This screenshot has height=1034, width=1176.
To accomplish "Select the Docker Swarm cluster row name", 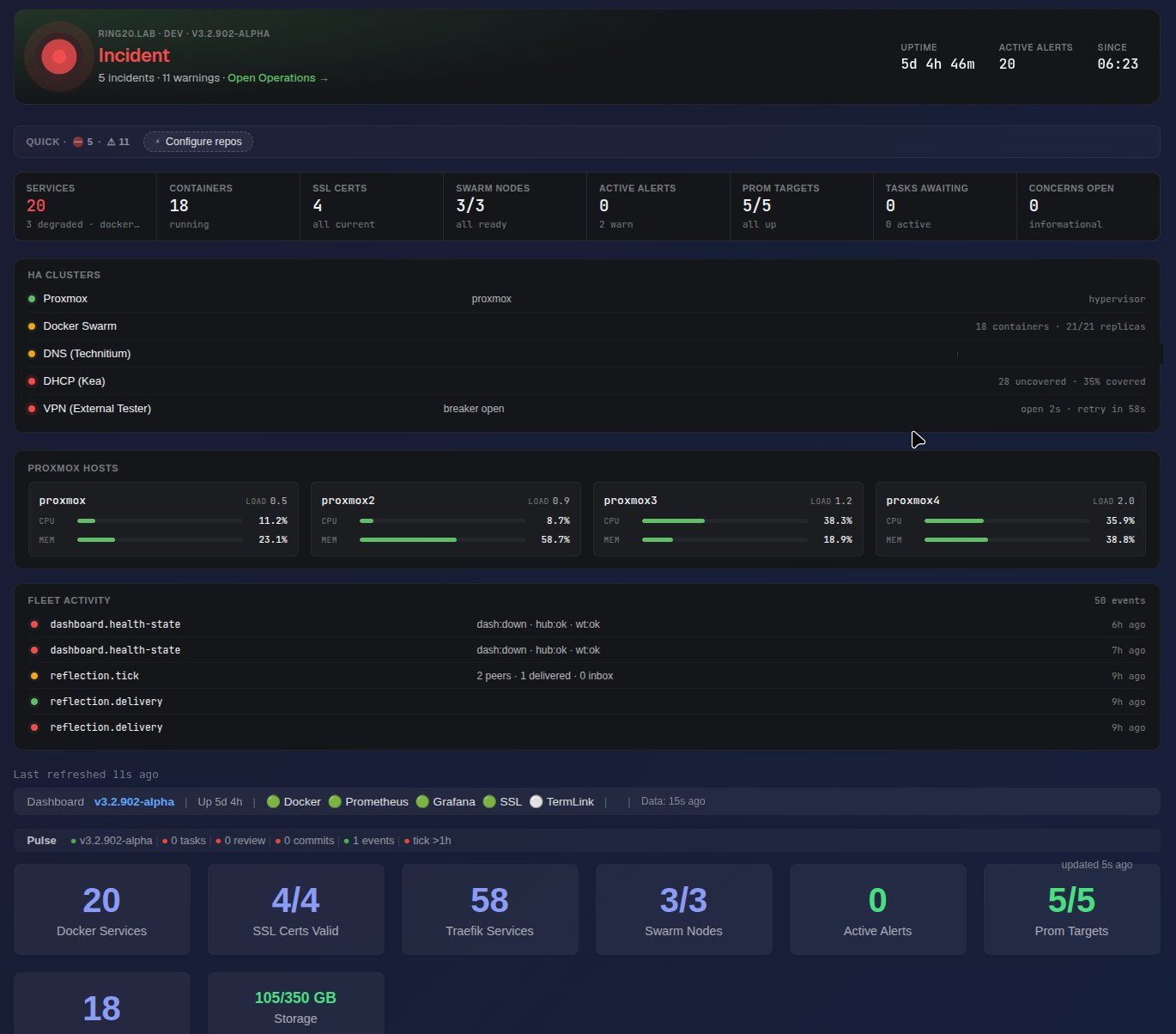I will (80, 326).
